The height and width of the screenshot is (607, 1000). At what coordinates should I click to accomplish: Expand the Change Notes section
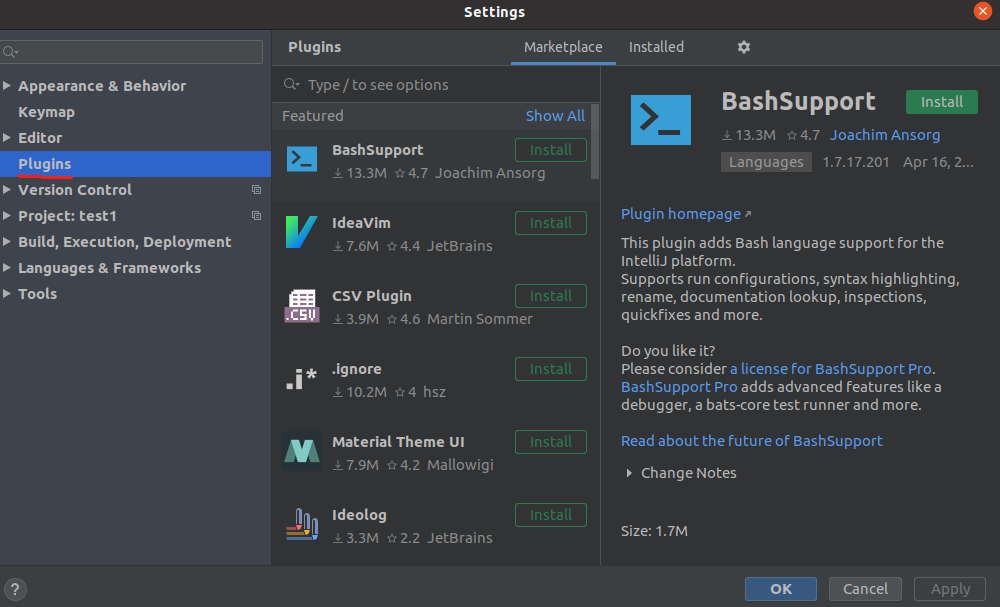click(x=629, y=473)
